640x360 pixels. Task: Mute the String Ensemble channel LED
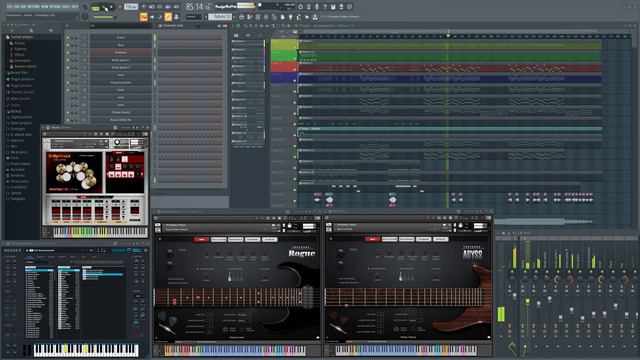[x=68, y=82]
